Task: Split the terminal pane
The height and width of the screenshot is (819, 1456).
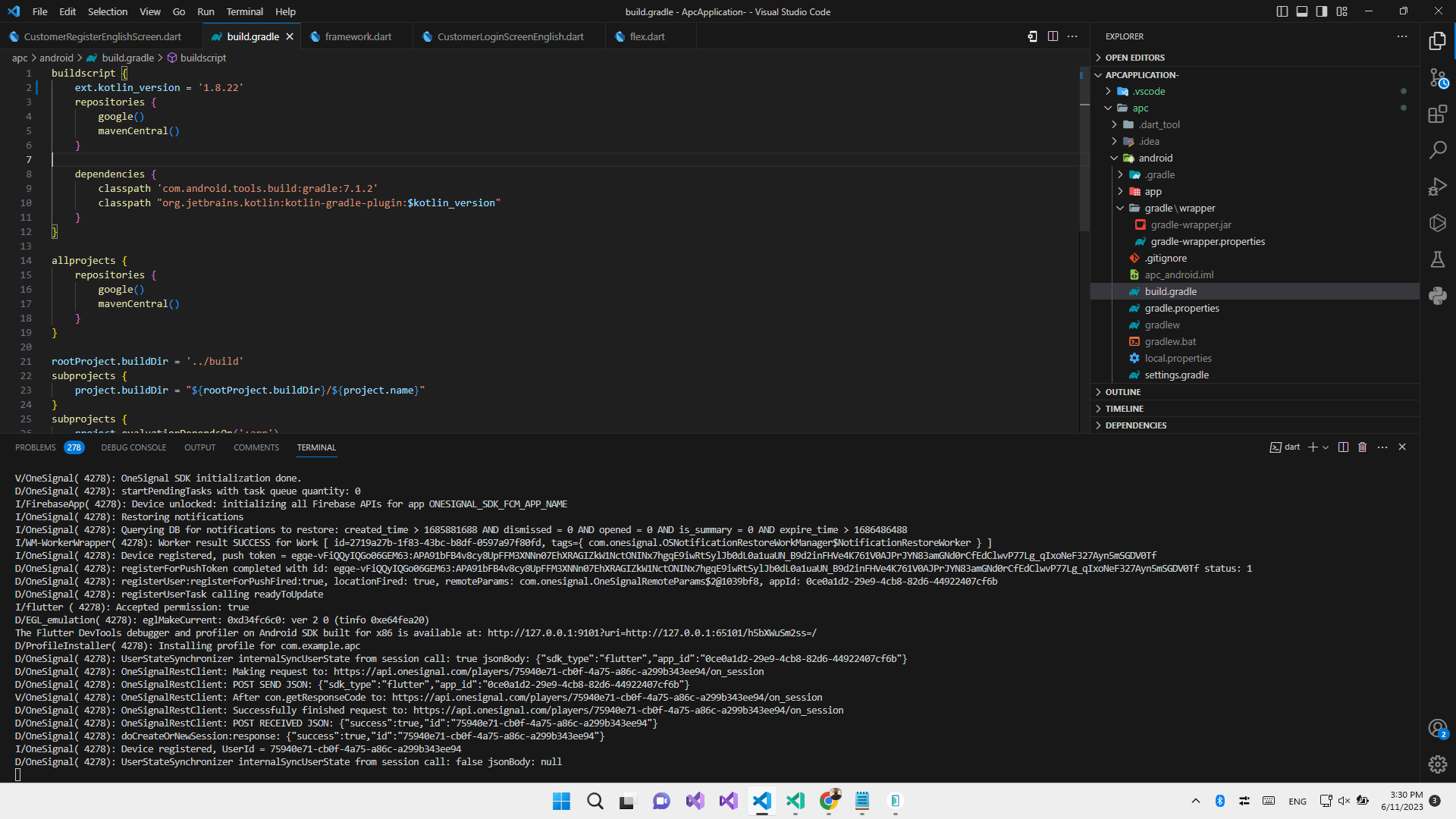Action: pyautogui.click(x=1343, y=447)
